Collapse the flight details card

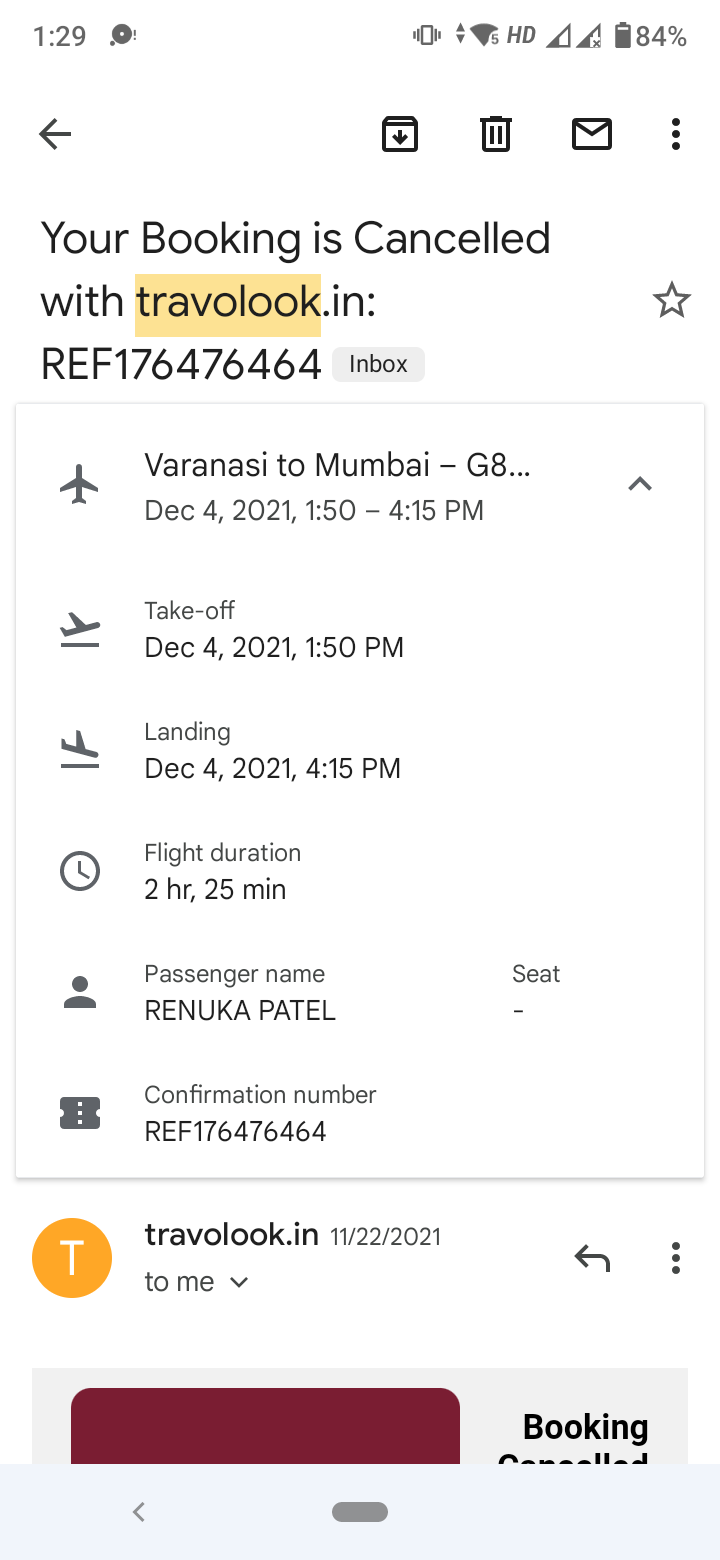(x=640, y=485)
